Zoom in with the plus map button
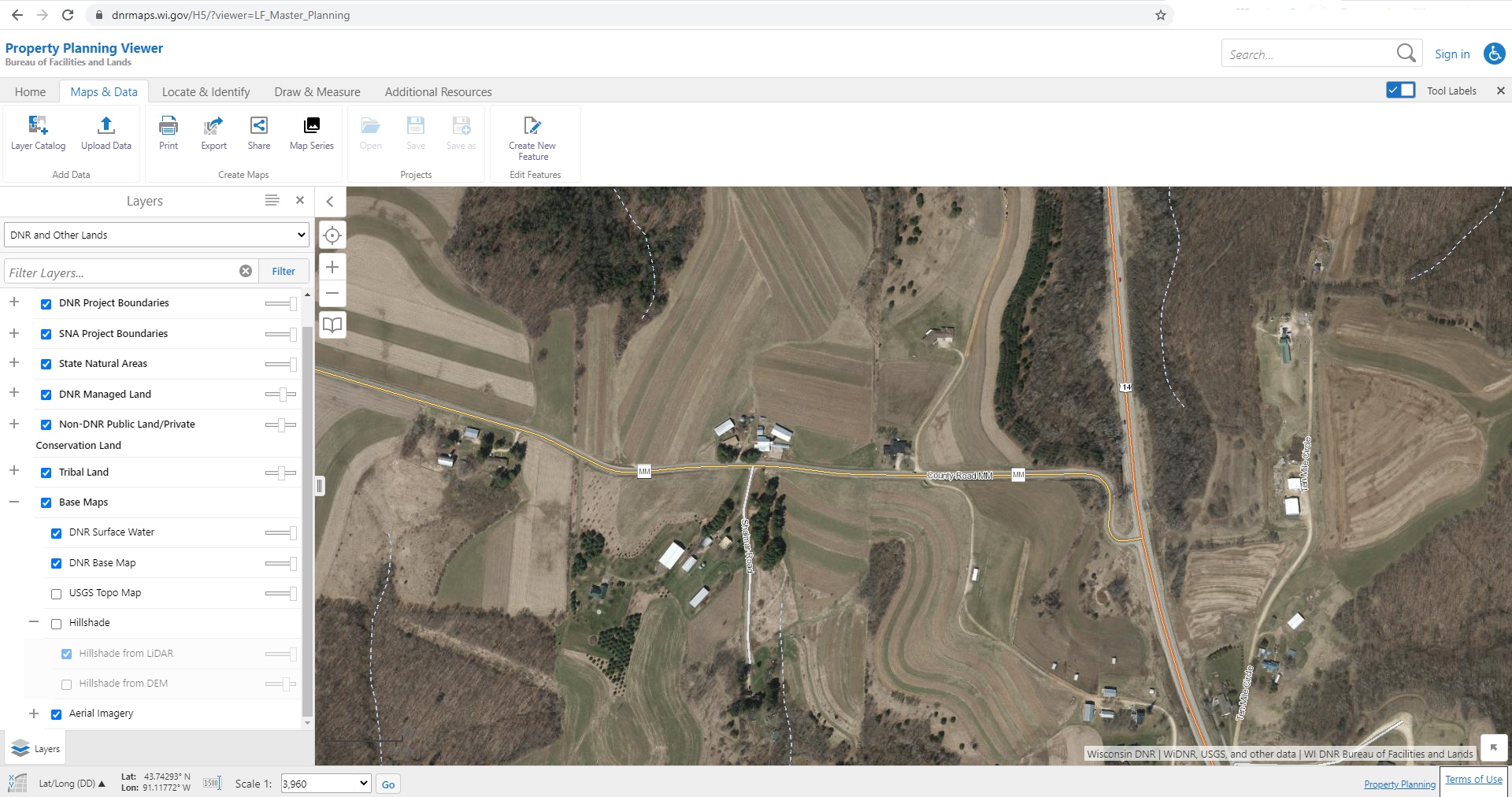The width and height of the screenshot is (1512, 797). click(x=332, y=267)
